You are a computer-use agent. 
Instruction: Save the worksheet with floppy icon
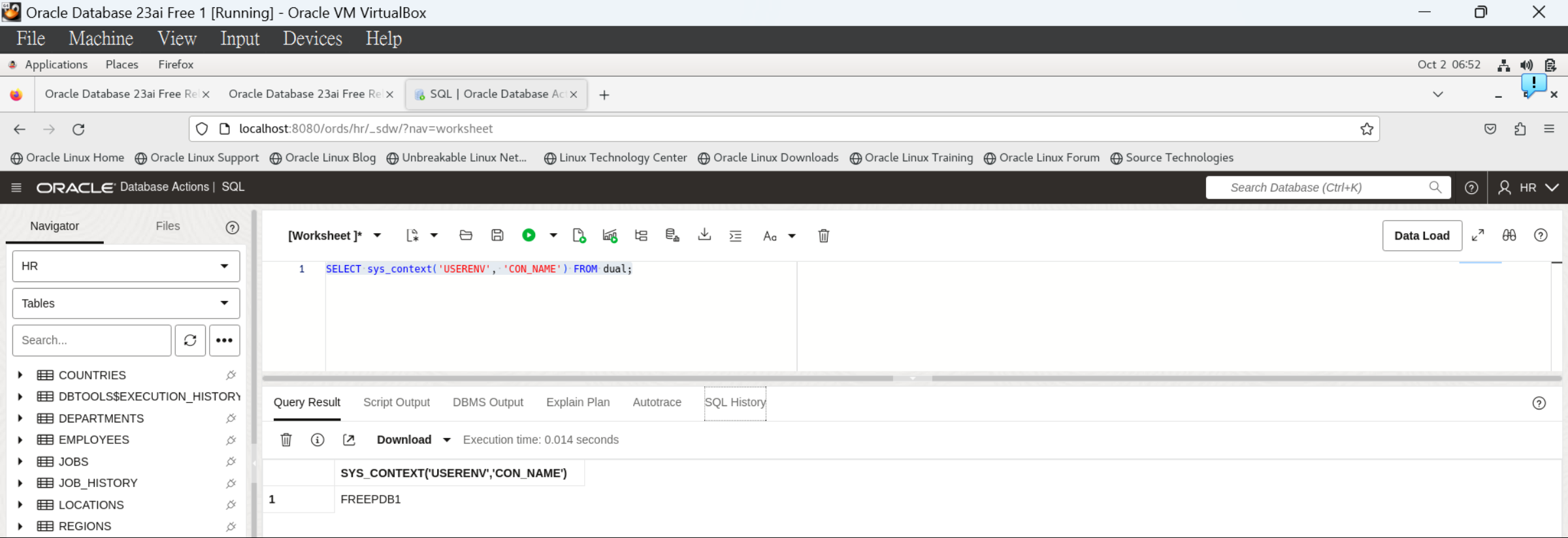coord(497,235)
